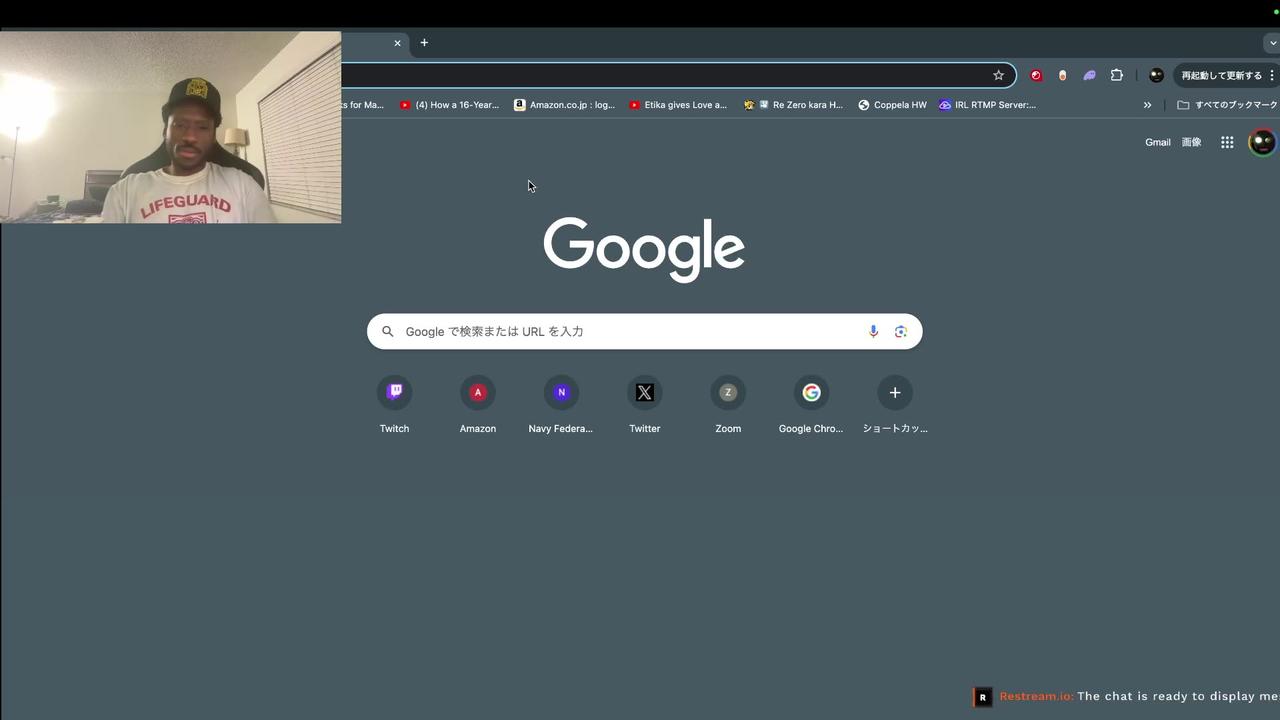The height and width of the screenshot is (720, 1280).
Task: Start voice search with microphone icon
Action: [x=873, y=332]
